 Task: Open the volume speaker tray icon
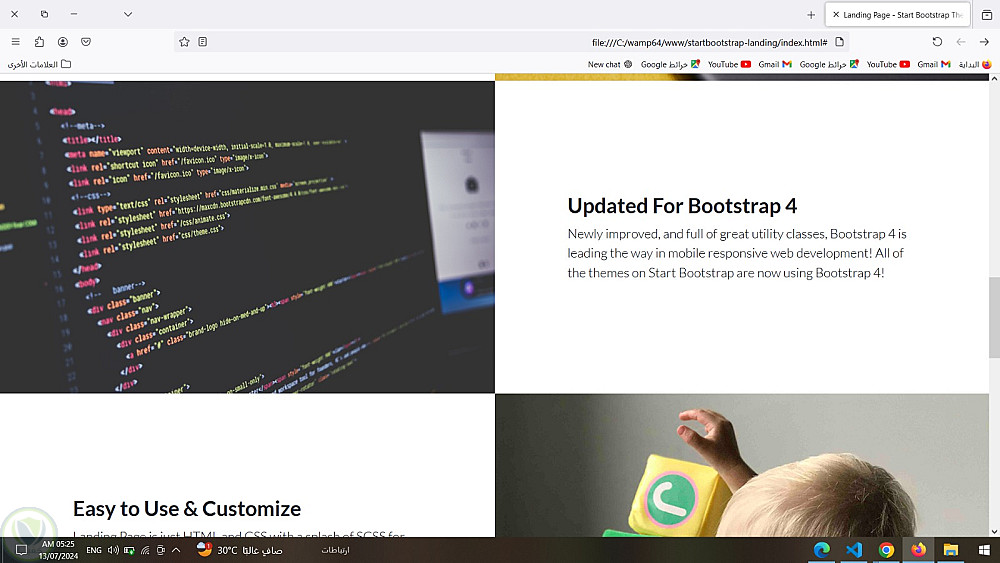pos(114,550)
